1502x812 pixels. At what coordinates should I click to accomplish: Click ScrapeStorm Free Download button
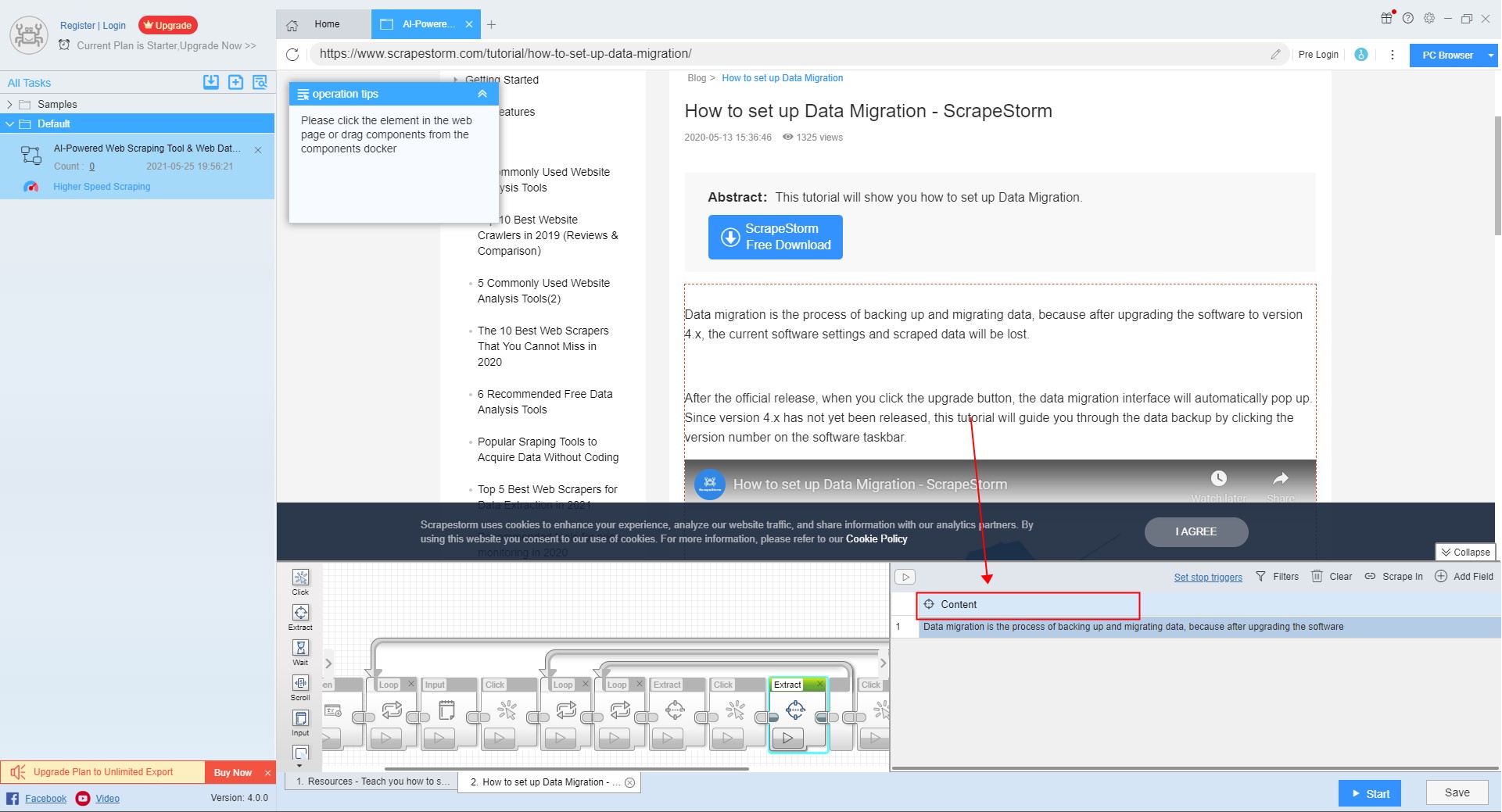775,237
